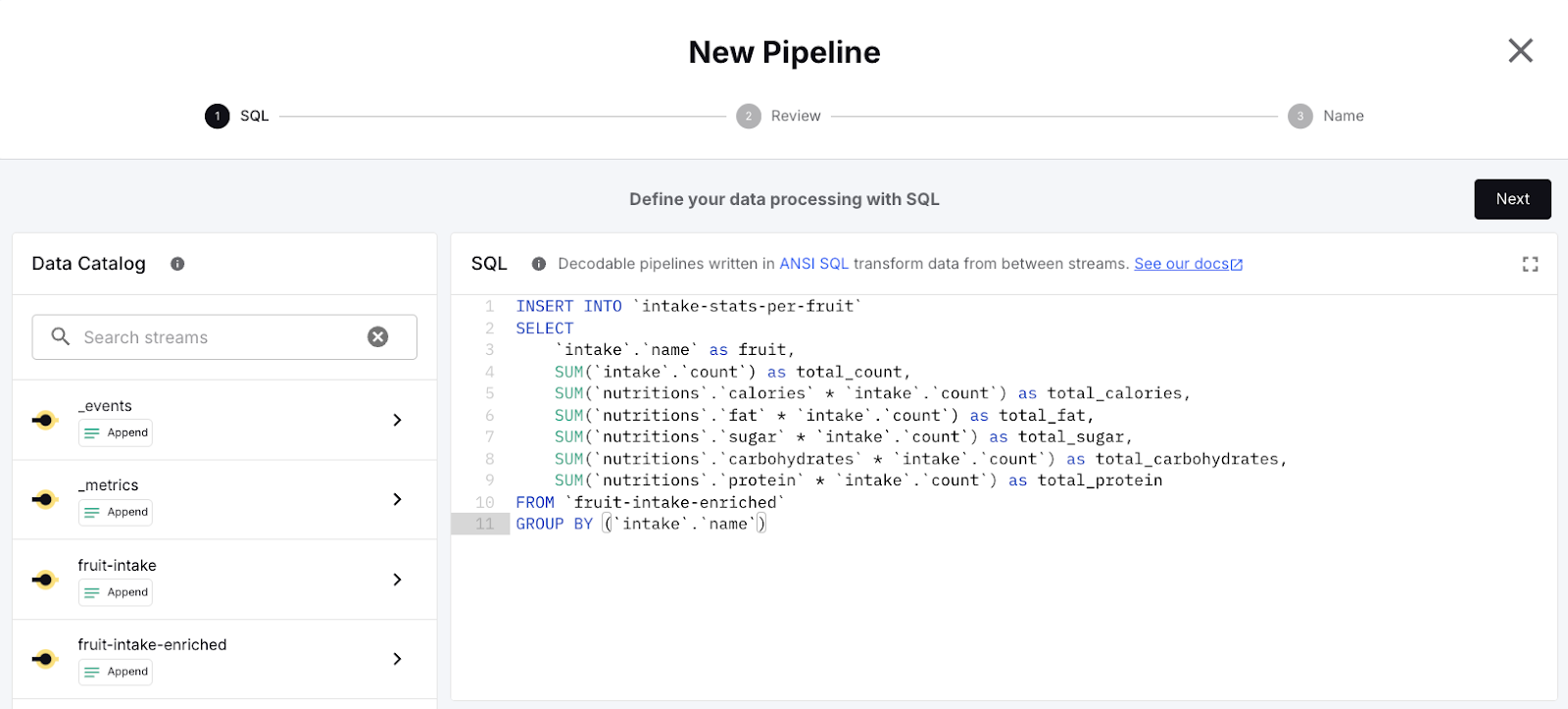
Task: Click the Next button
Action: [1512, 199]
